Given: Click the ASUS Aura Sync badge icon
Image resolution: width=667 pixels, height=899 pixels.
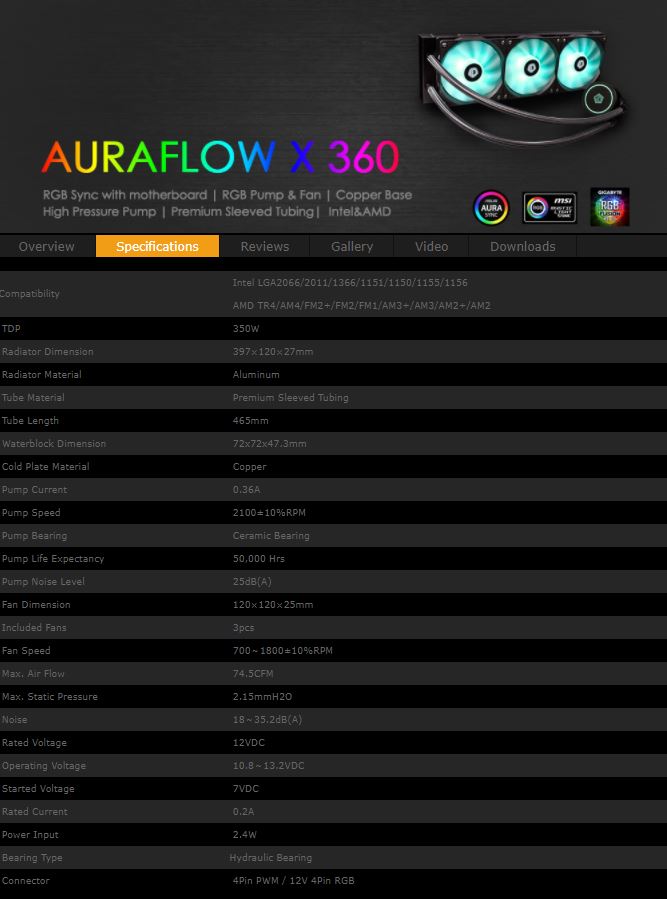Looking at the screenshot, I should 491,208.
